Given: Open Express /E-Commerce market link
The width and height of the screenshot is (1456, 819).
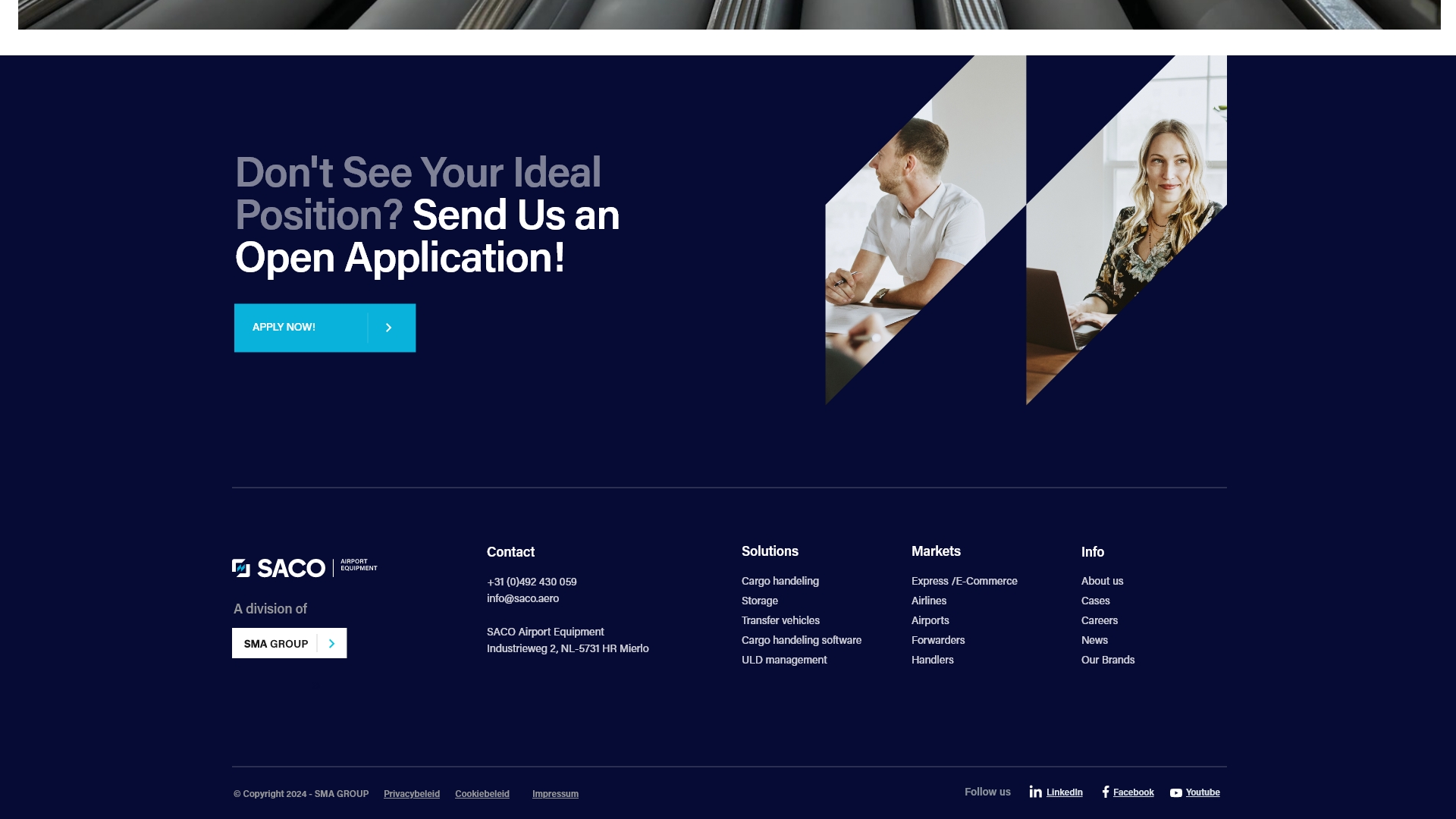Looking at the screenshot, I should [x=965, y=581].
